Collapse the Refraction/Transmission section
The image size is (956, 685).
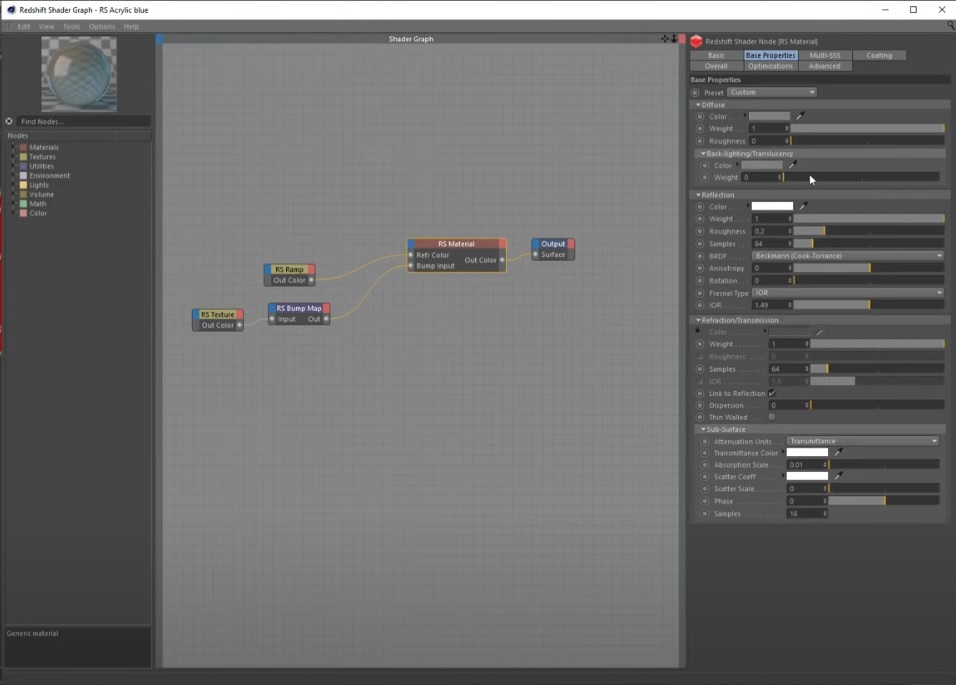(698, 320)
